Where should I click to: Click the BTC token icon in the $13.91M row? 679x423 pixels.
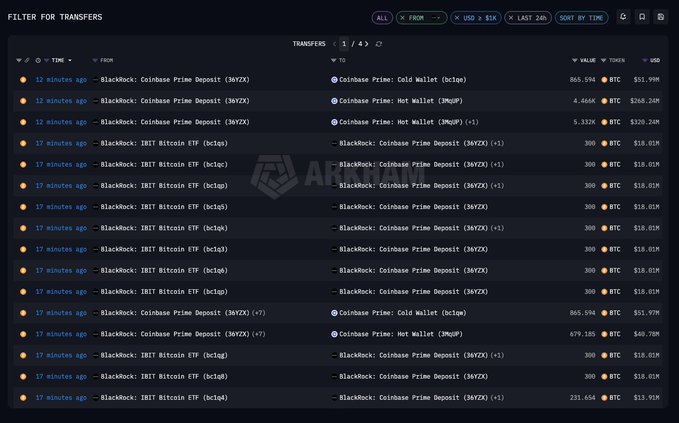(x=605, y=397)
